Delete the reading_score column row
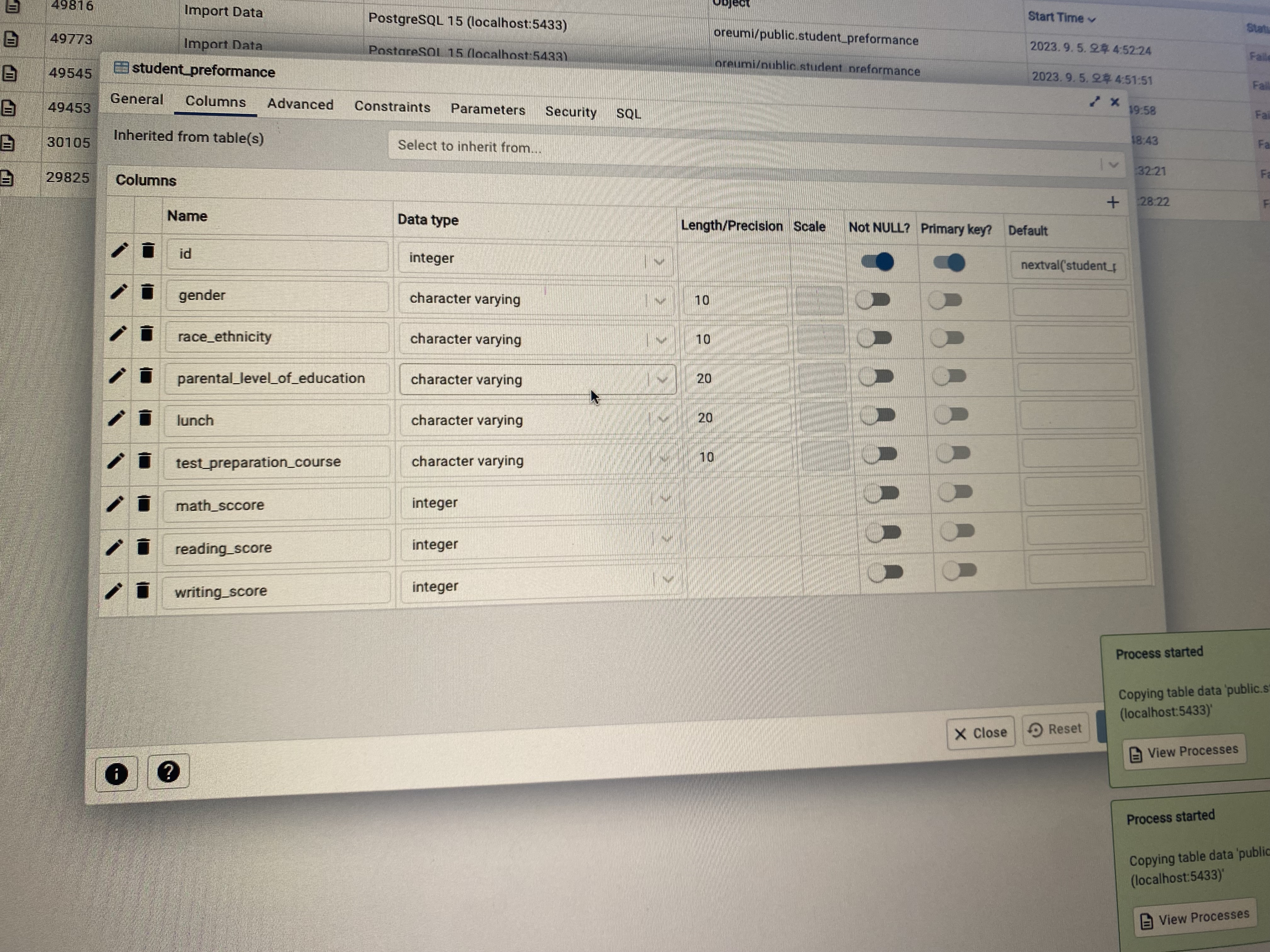The image size is (1270, 952). 144,546
